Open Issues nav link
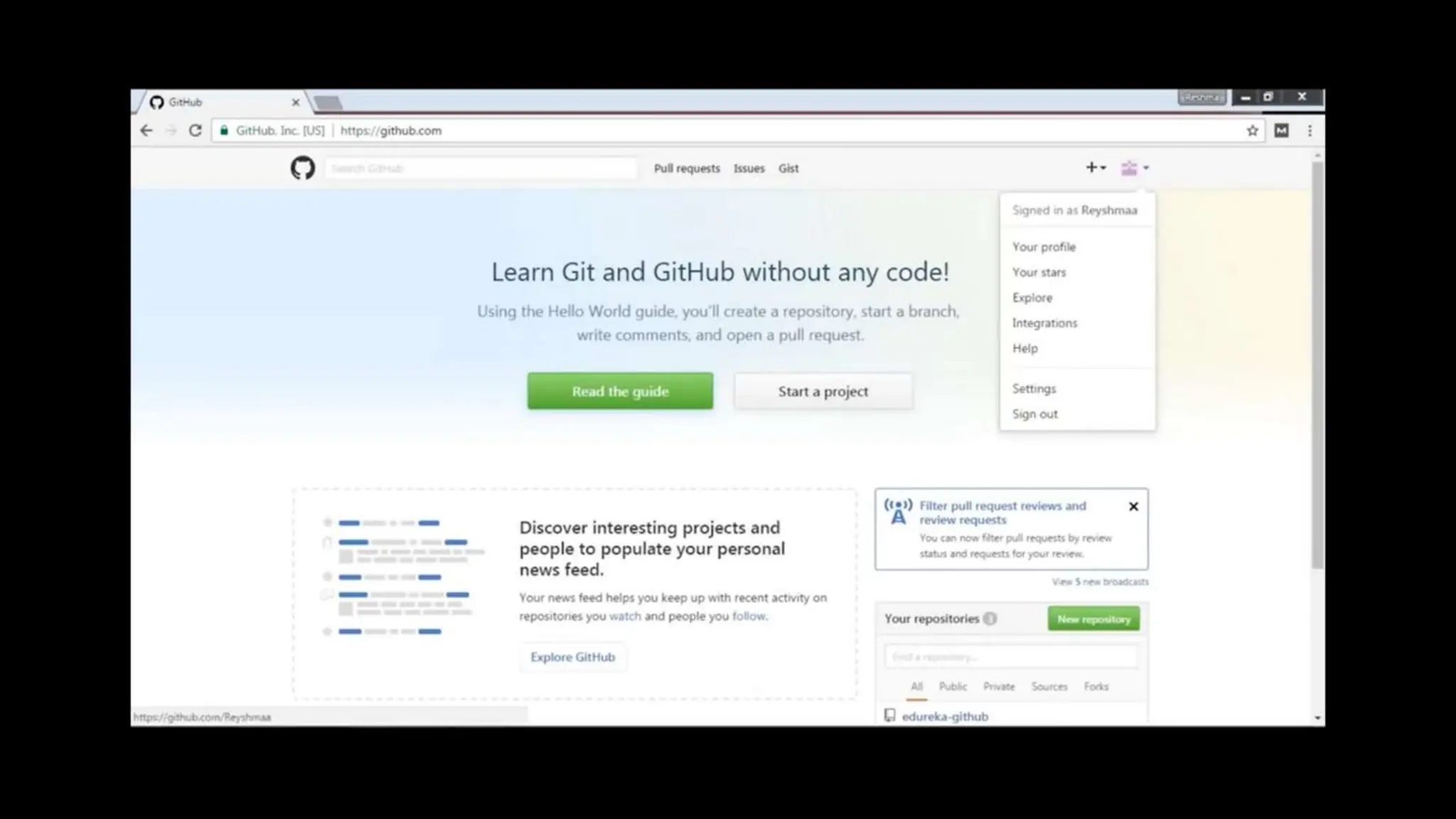1456x819 pixels. coord(749,168)
